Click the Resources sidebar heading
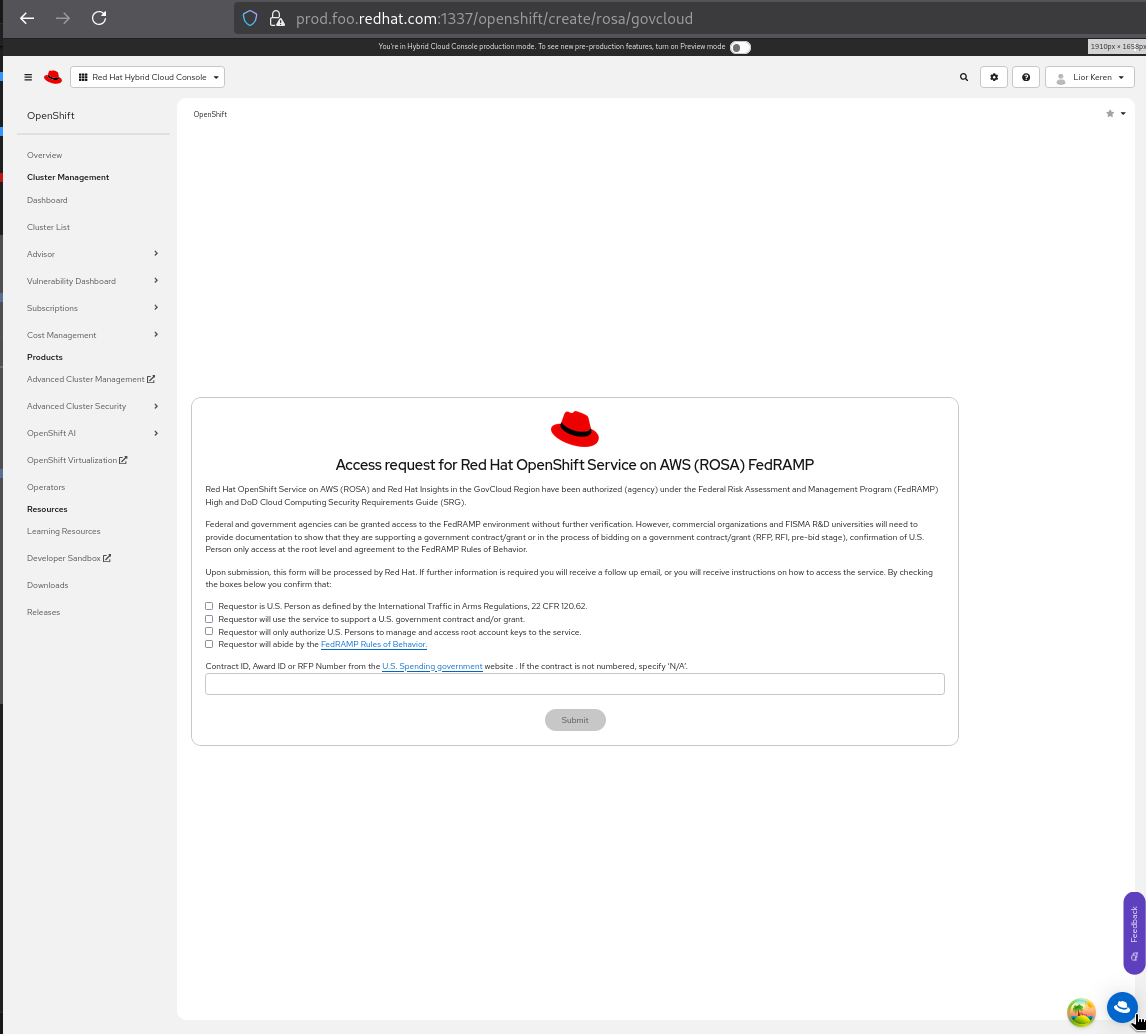The image size is (1146, 1034). pyautogui.click(x=47, y=509)
